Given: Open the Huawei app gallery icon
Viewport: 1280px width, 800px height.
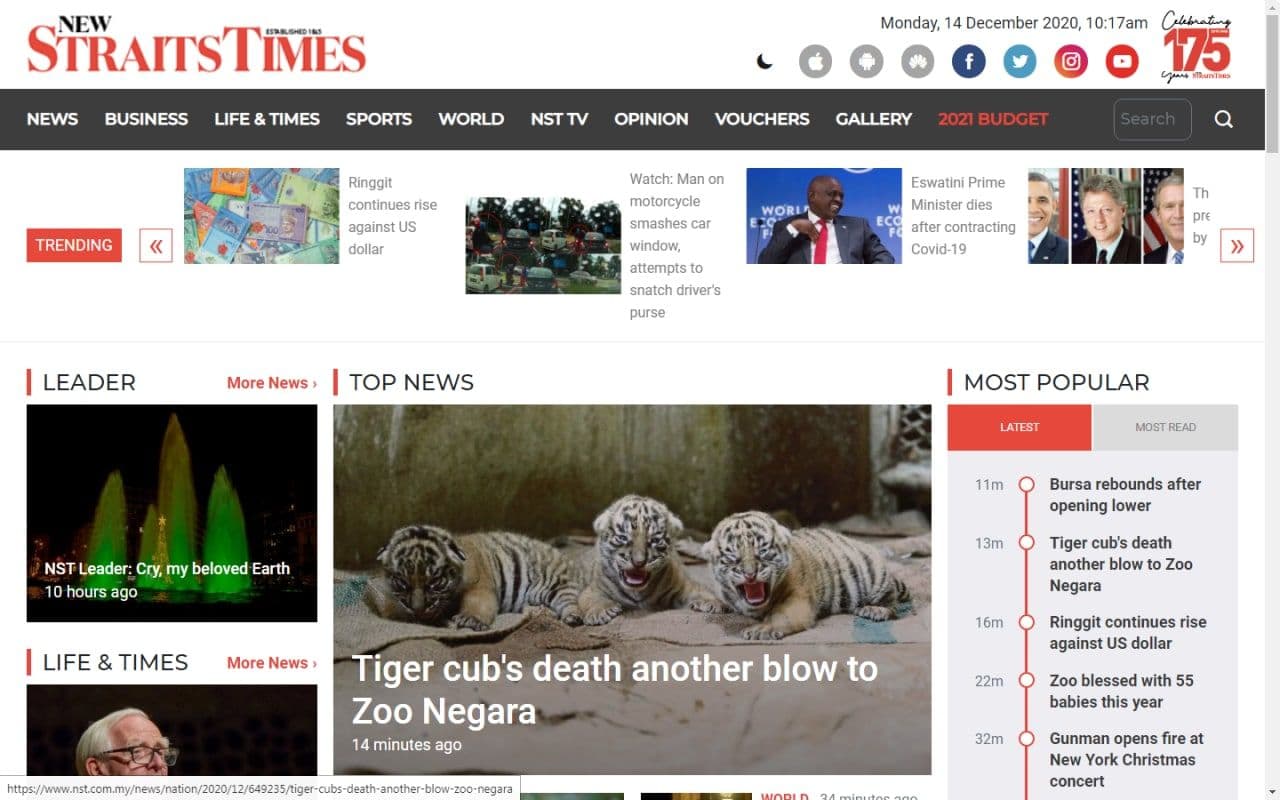Looking at the screenshot, I should point(917,62).
